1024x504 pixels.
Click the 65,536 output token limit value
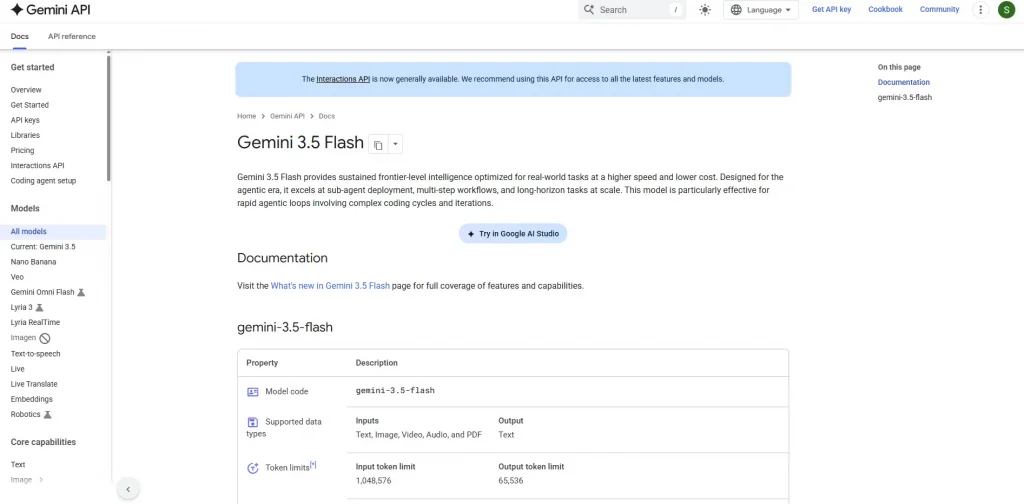(x=511, y=480)
